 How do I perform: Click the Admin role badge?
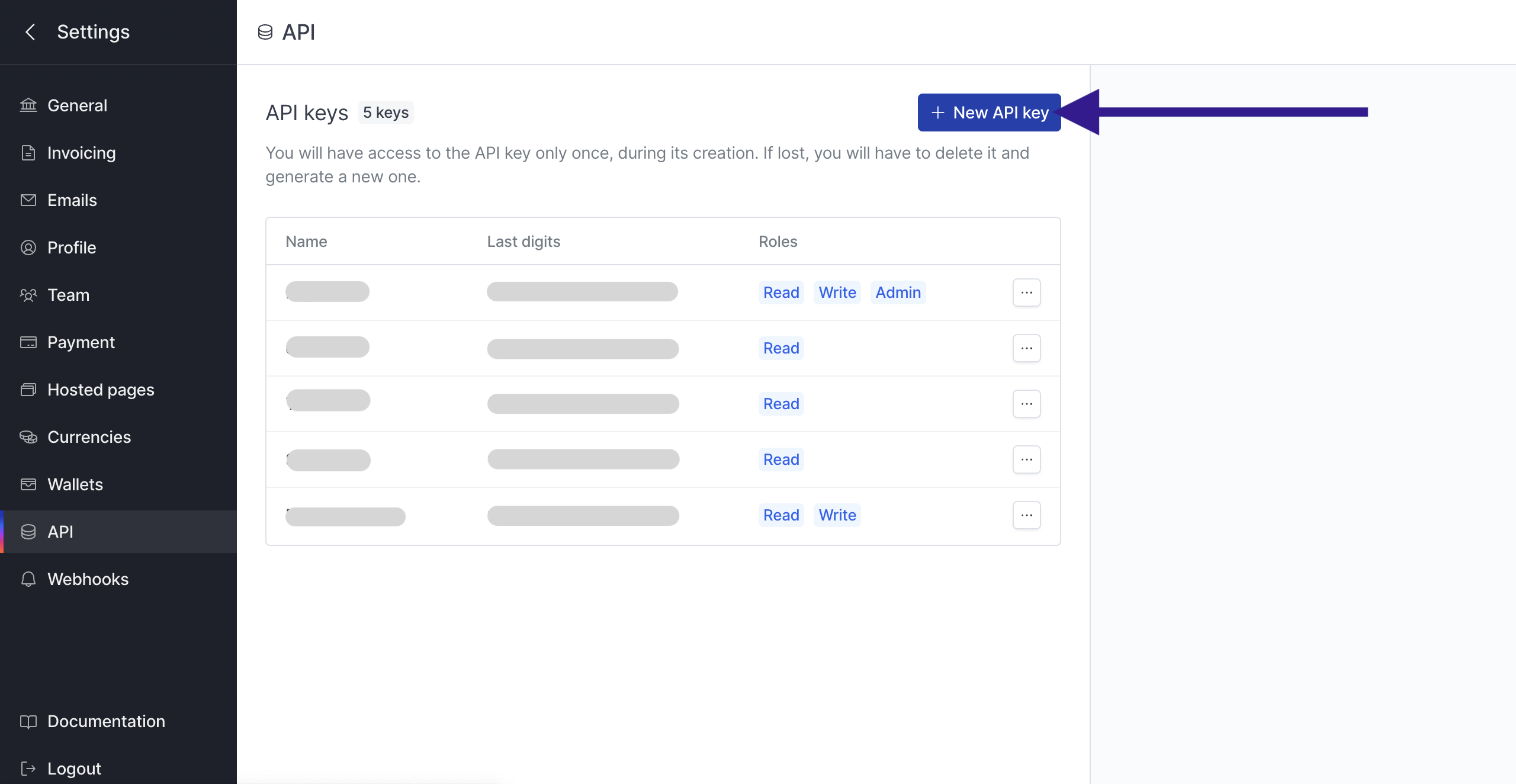(x=898, y=293)
